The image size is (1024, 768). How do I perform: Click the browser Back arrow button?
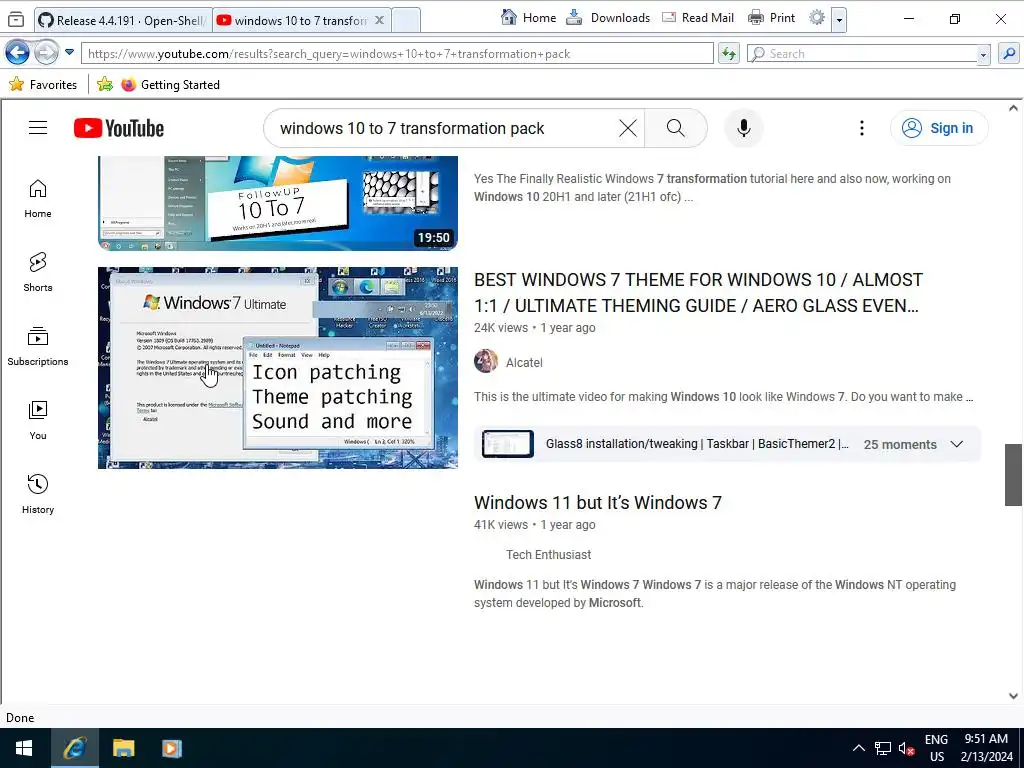pyautogui.click(x=17, y=53)
